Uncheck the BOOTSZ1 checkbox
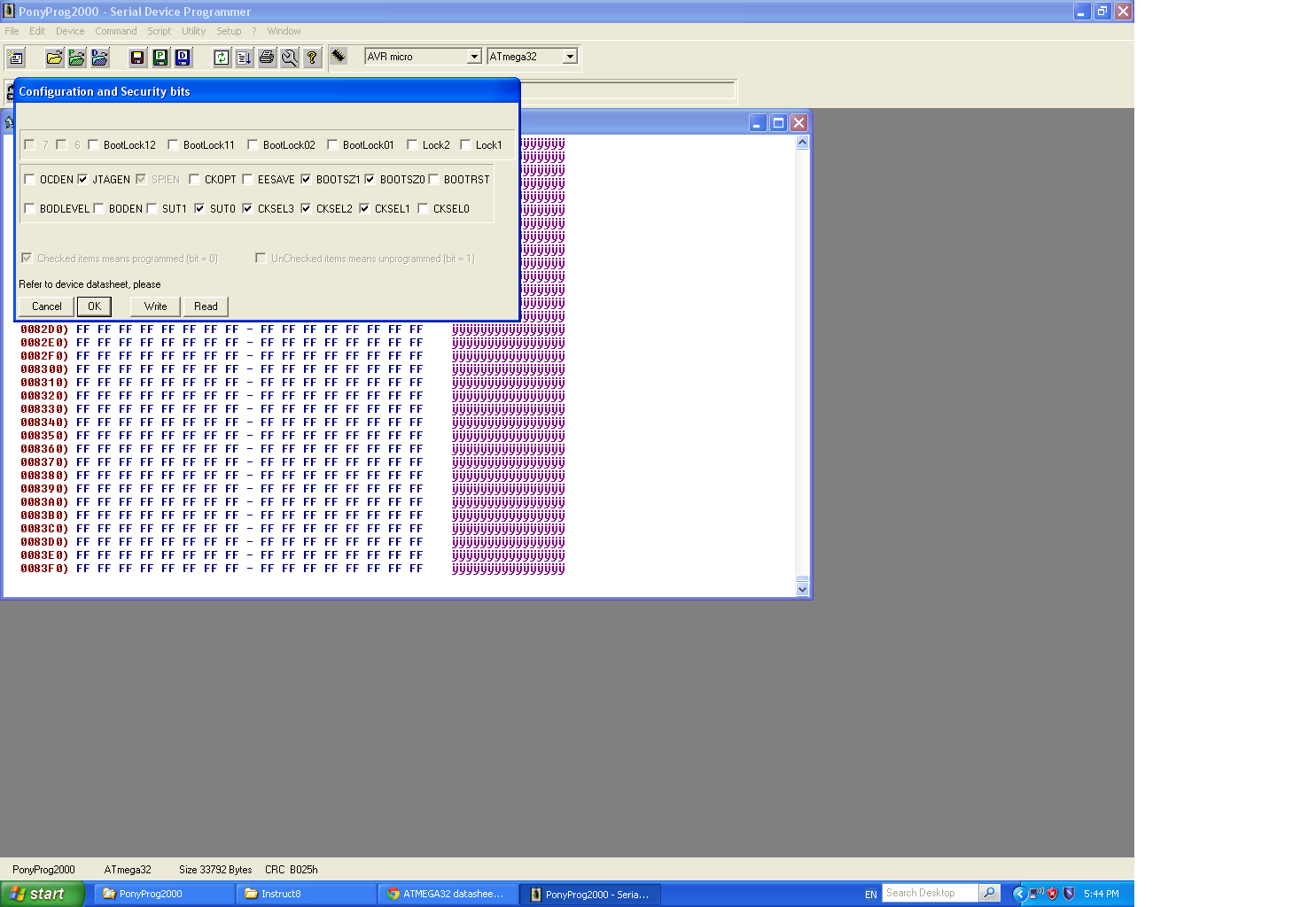Screen dimensions: 1316x907 306,179
